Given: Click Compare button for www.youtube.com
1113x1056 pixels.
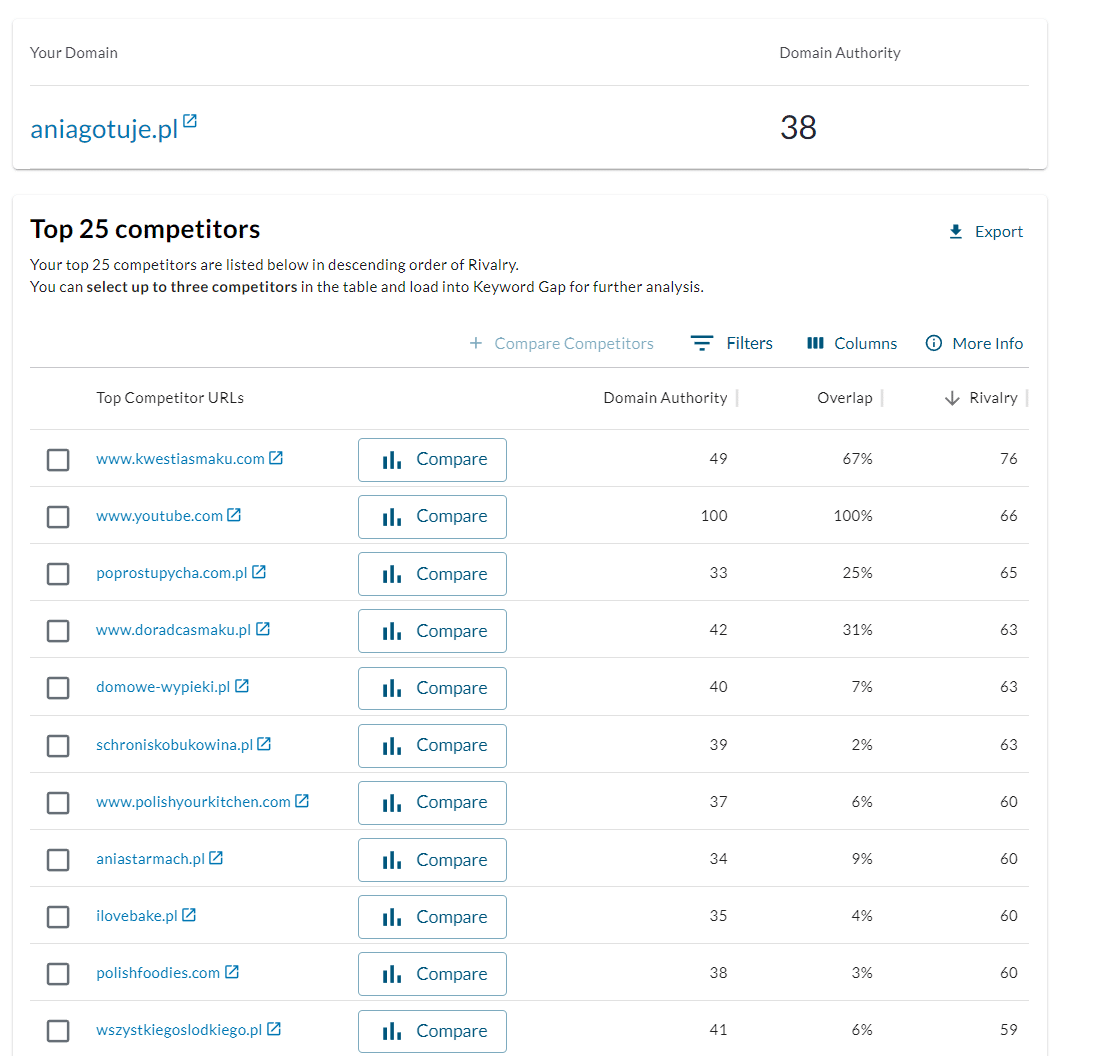Looking at the screenshot, I should 432,517.
